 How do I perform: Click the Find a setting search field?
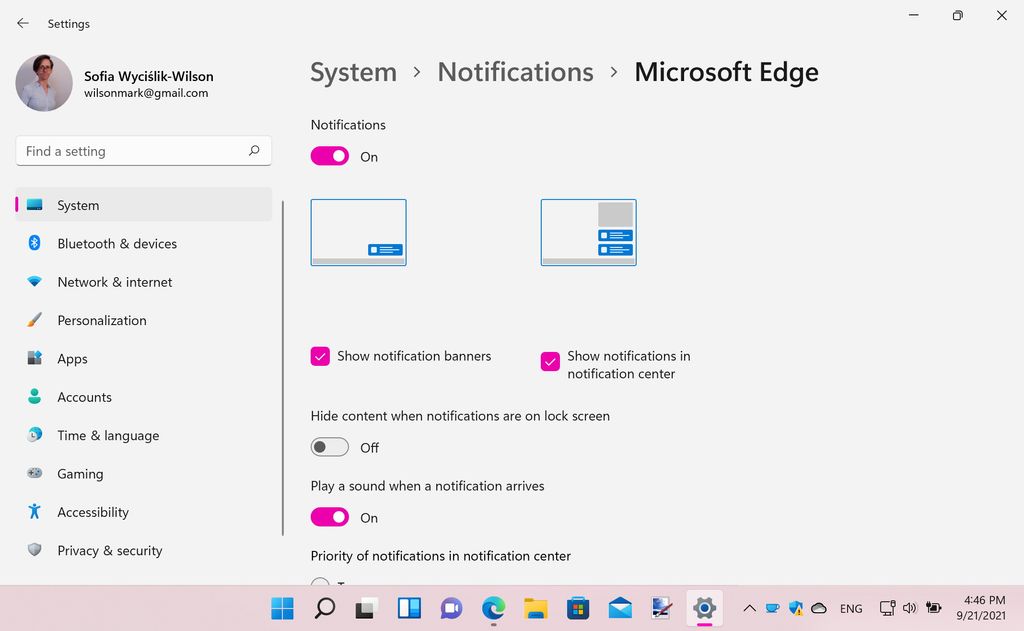tap(143, 150)
